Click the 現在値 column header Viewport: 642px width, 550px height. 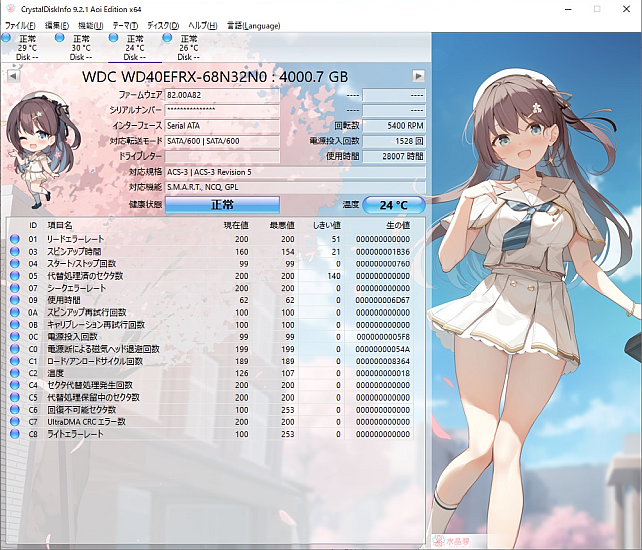(236, 226)
